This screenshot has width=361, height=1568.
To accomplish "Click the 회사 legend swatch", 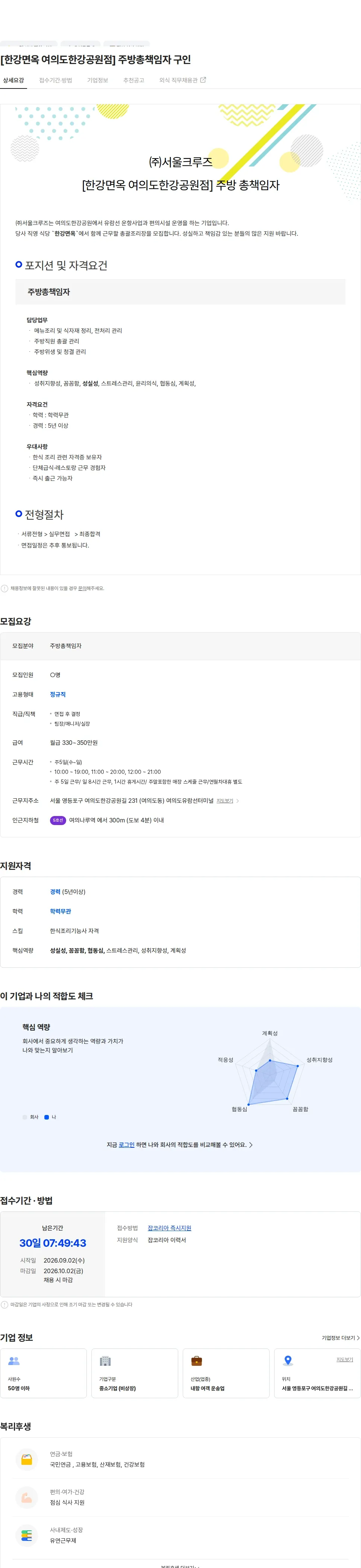I will (25, 1117).
